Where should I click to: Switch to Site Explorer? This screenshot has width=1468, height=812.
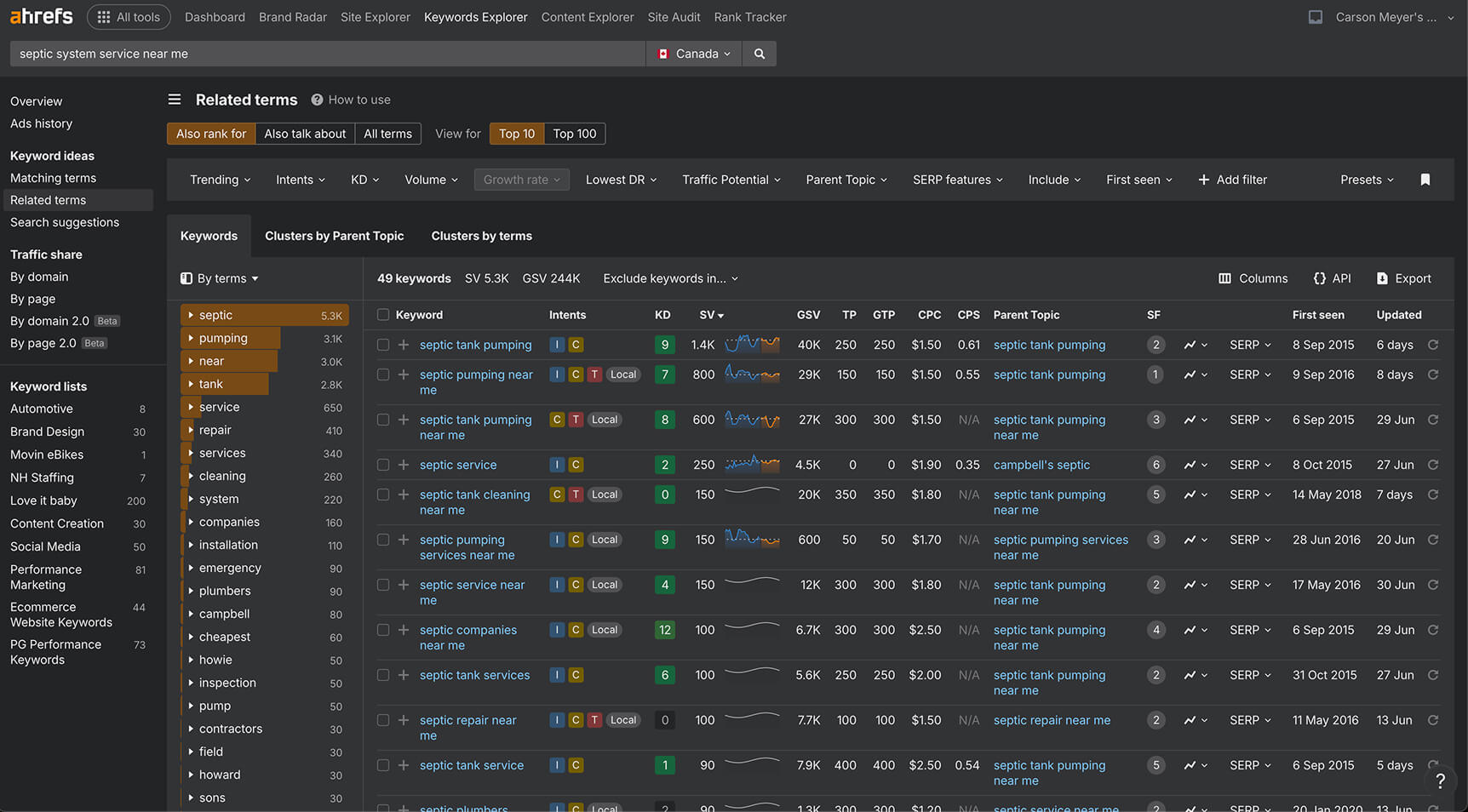tap(375, 17)
